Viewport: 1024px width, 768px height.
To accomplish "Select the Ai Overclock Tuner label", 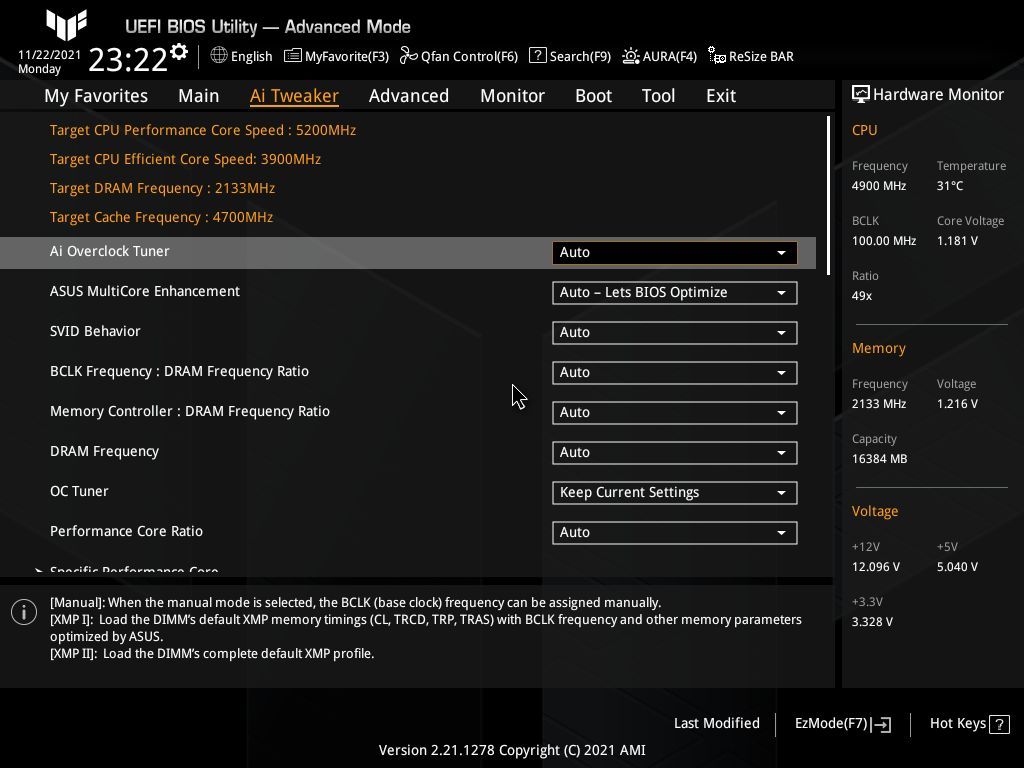I will click(x=110, y=251).
